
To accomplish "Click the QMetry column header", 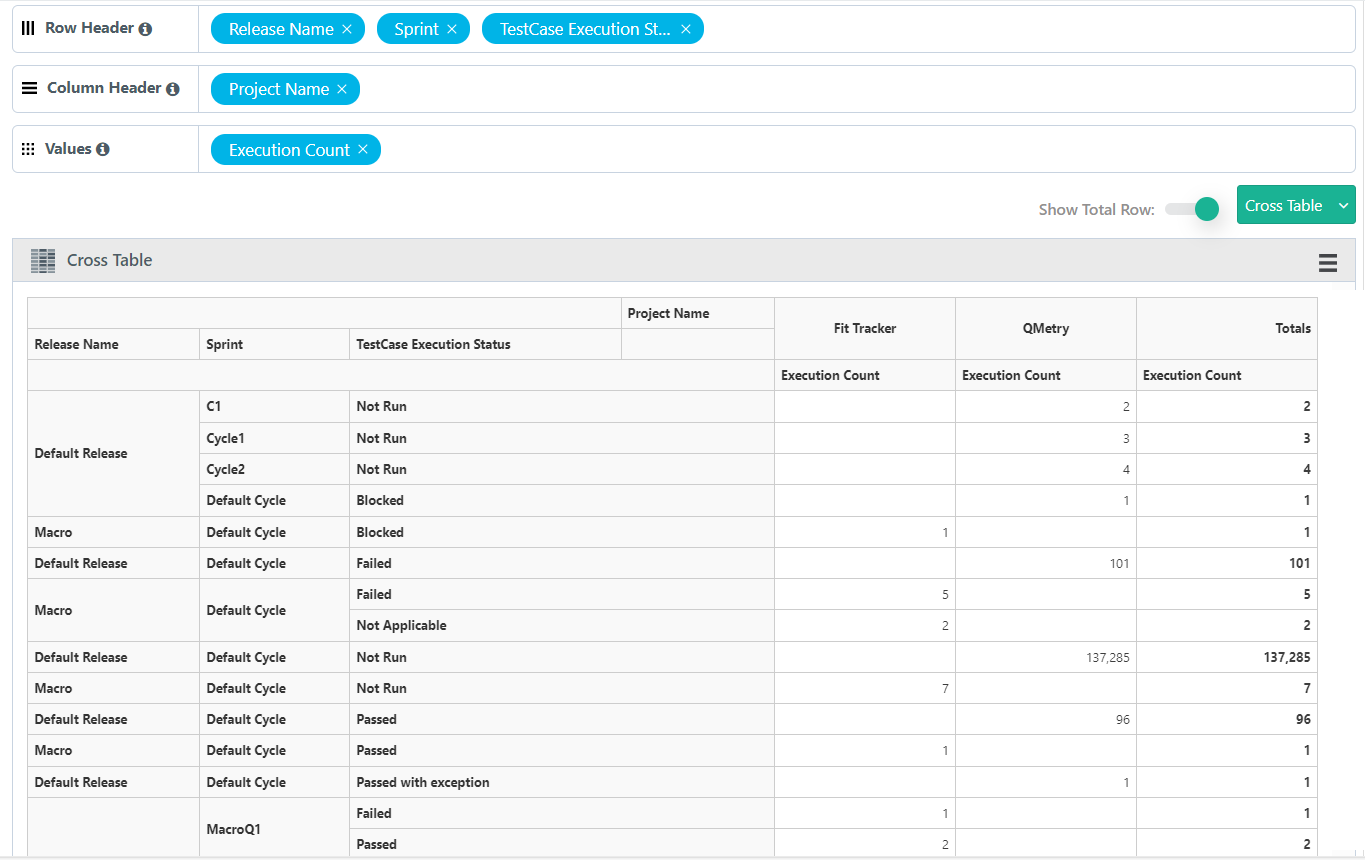I will coord(1046,328).
